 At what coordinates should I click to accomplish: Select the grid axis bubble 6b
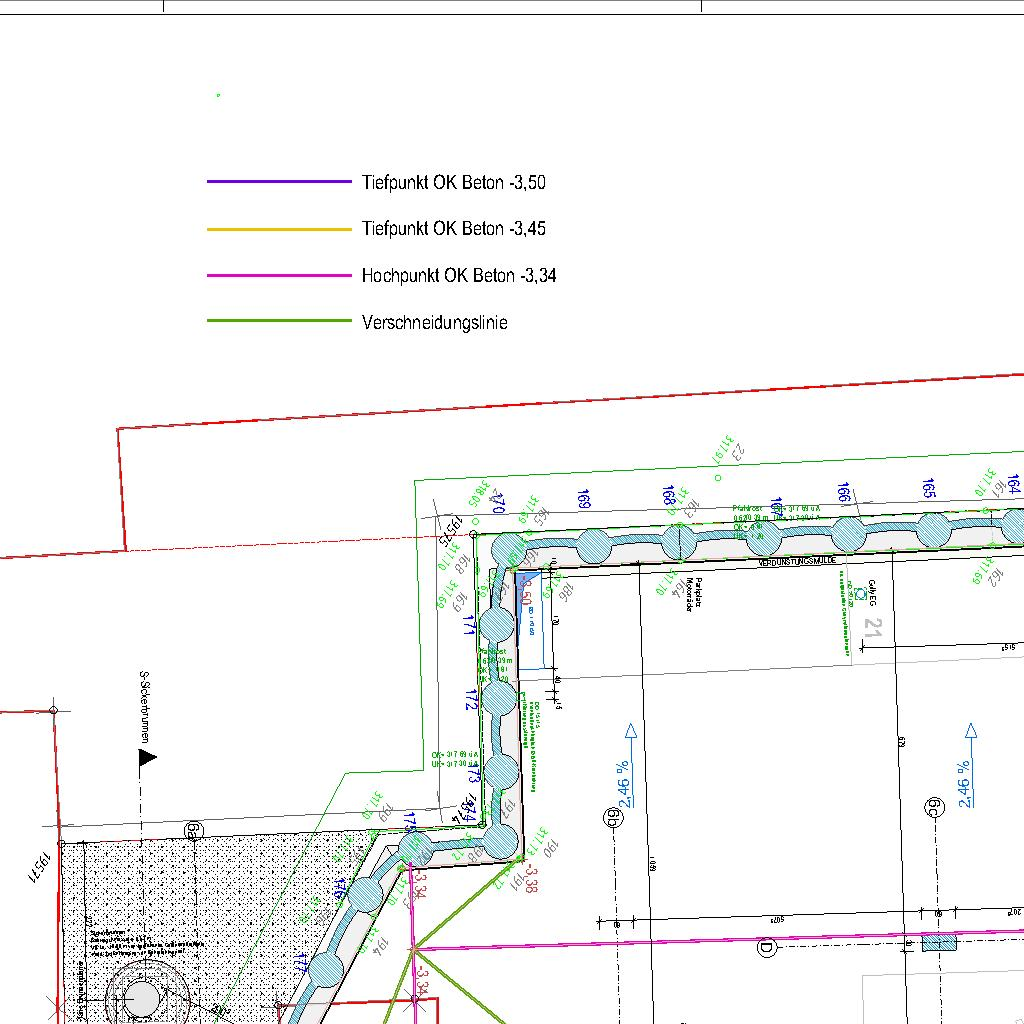612,819
